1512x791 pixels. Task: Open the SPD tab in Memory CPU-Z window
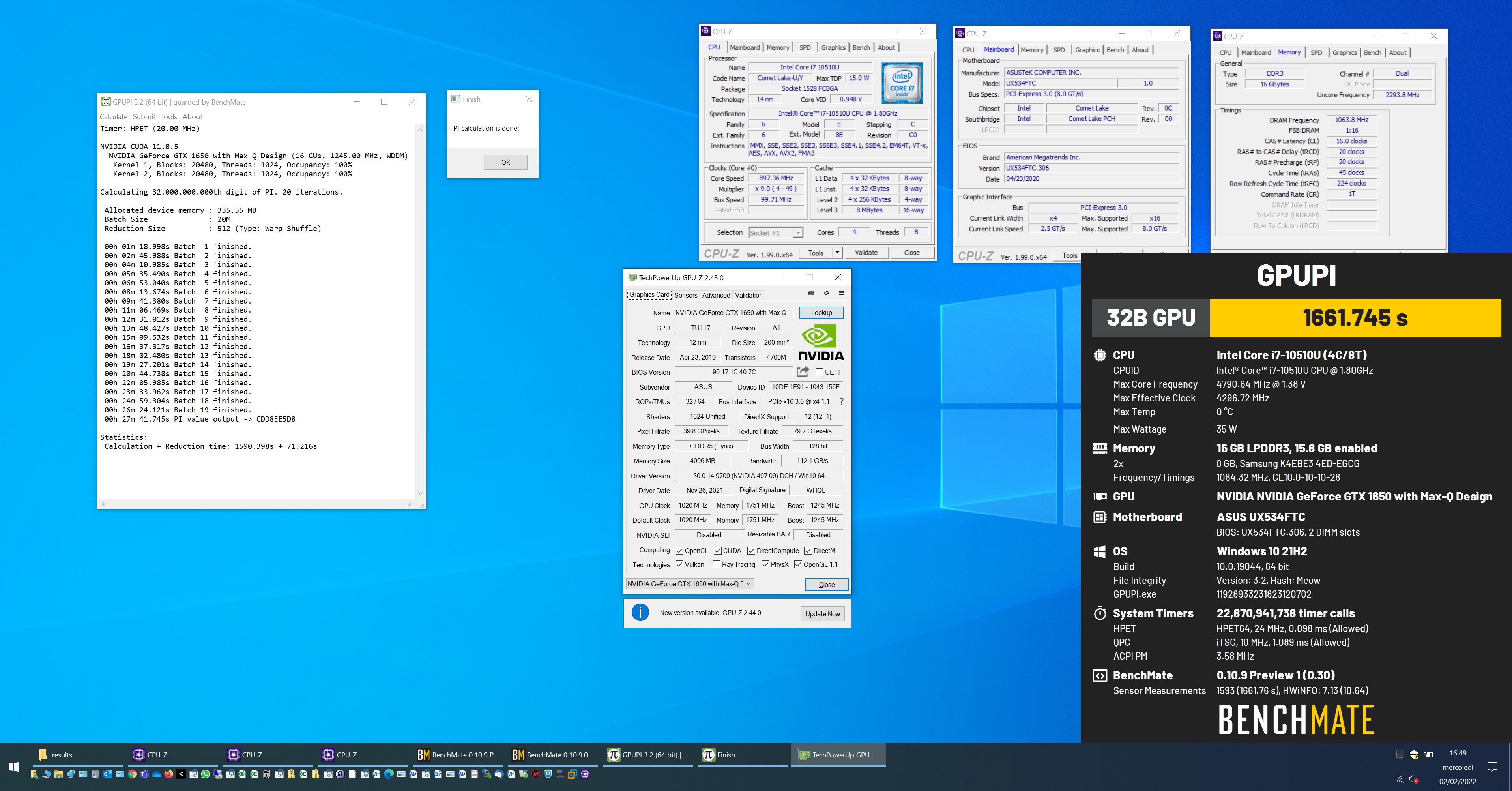pos(1316,52)
